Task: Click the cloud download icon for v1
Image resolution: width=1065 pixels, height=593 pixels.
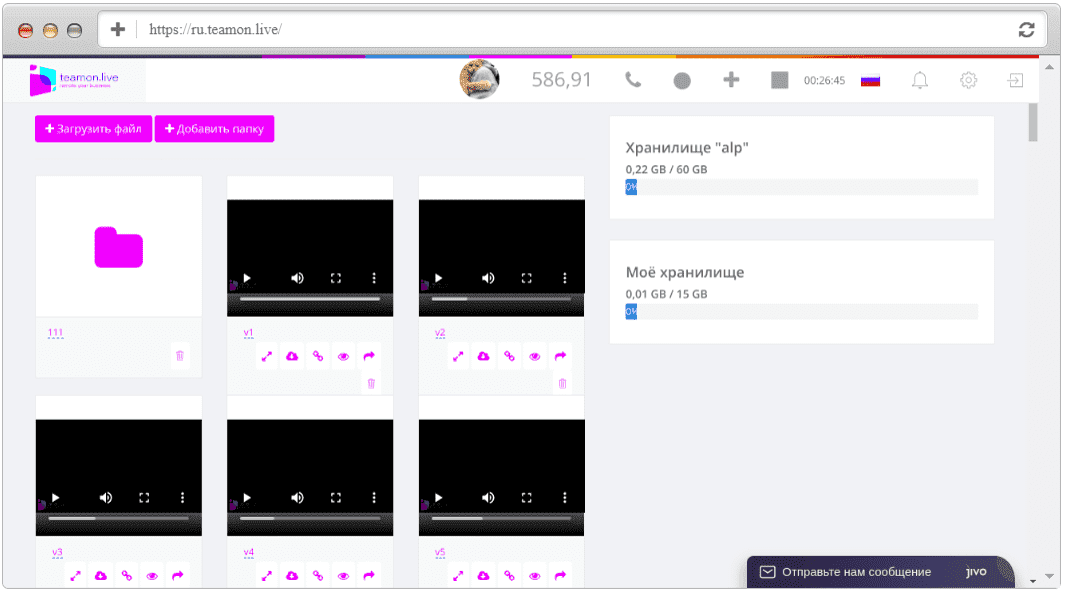Action: (292, 356)
